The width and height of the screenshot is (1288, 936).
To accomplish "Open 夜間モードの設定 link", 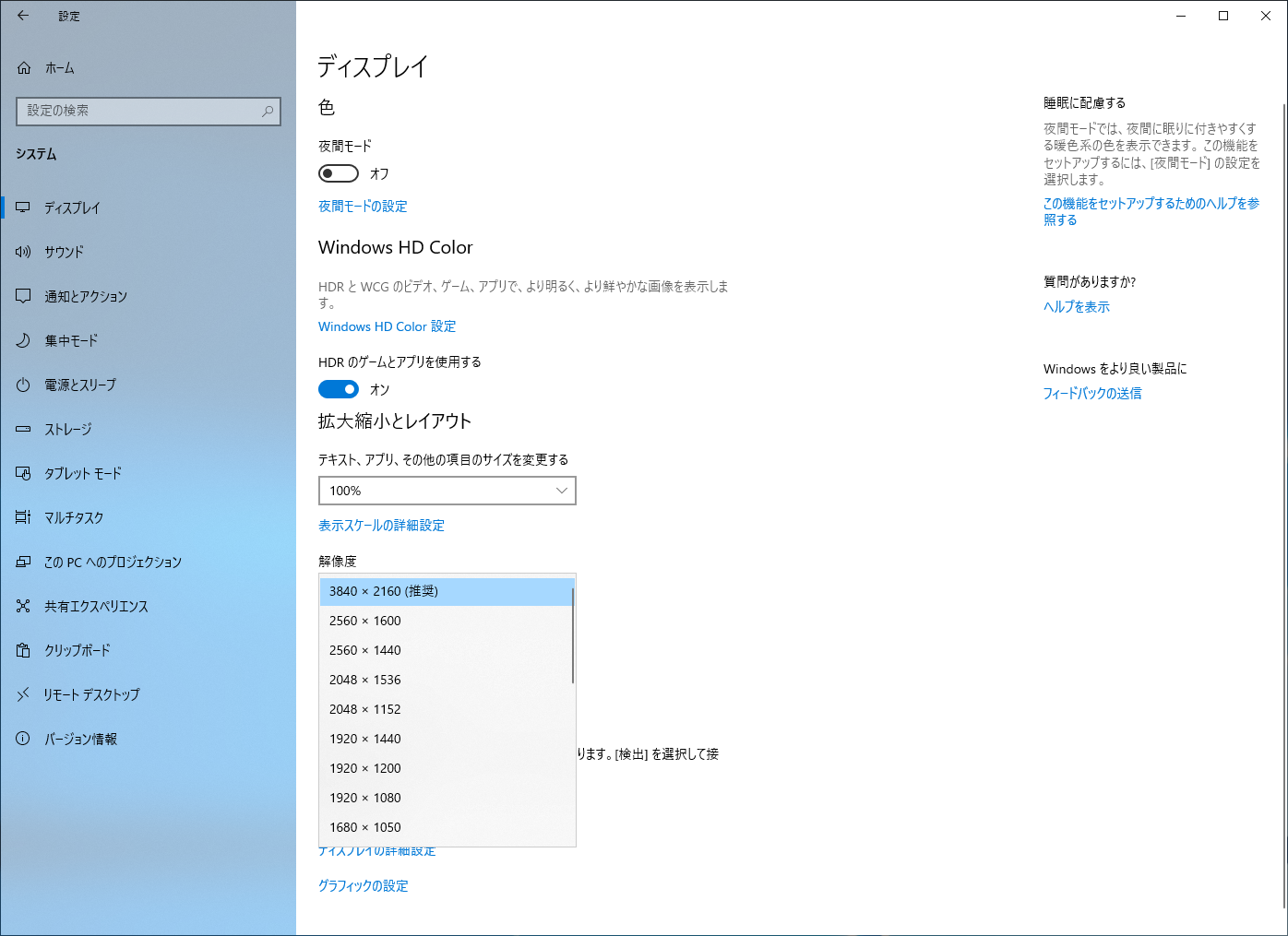I will pos(362,206).
